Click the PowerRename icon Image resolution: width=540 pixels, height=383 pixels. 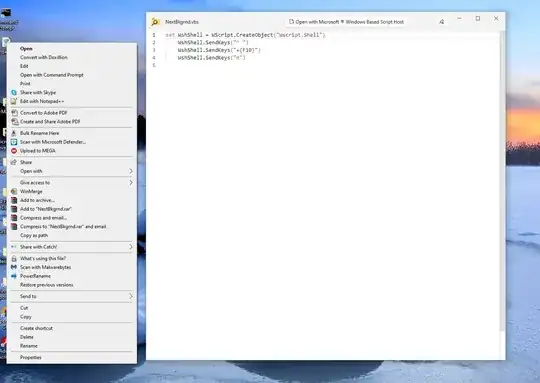[x=14, y=276]
